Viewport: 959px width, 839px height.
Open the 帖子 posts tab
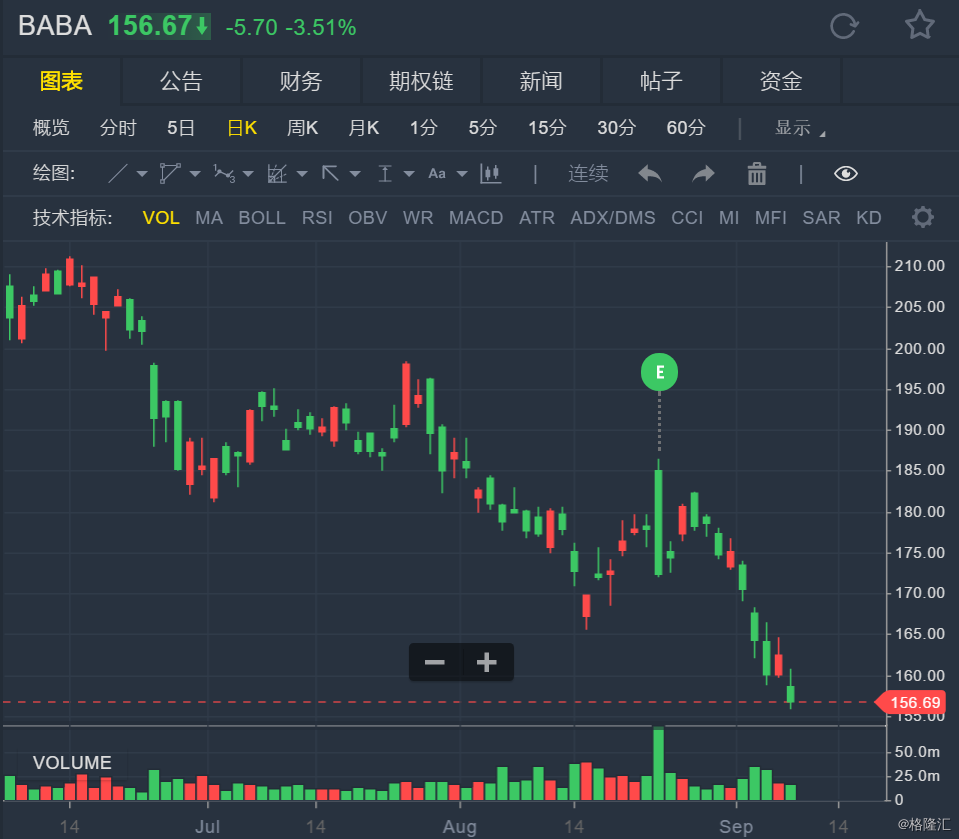click(x=661, y=81)
